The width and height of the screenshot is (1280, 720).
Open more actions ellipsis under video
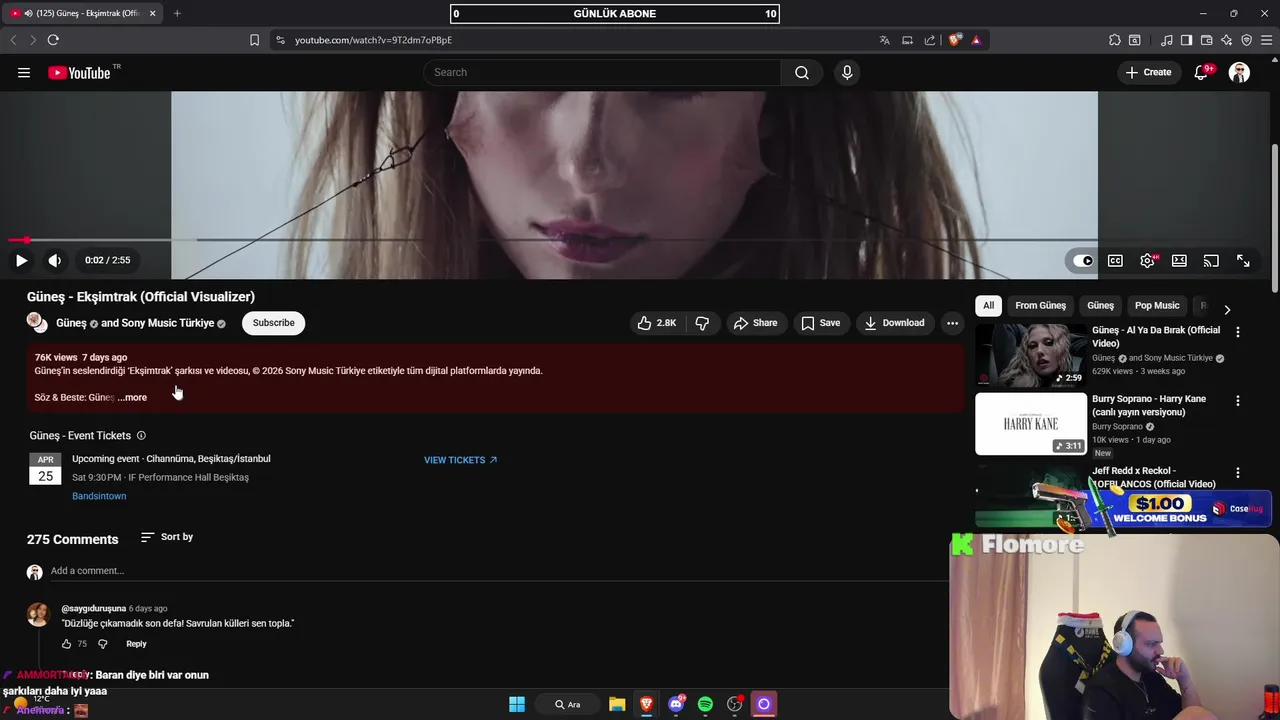tap(952, 323)
